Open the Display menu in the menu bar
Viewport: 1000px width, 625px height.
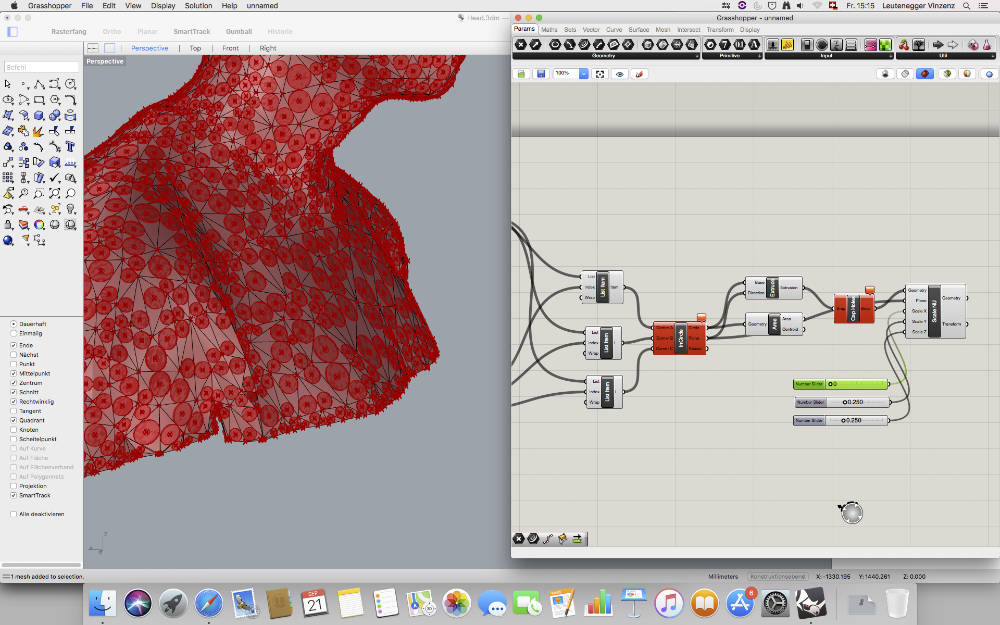click(163, 6)
